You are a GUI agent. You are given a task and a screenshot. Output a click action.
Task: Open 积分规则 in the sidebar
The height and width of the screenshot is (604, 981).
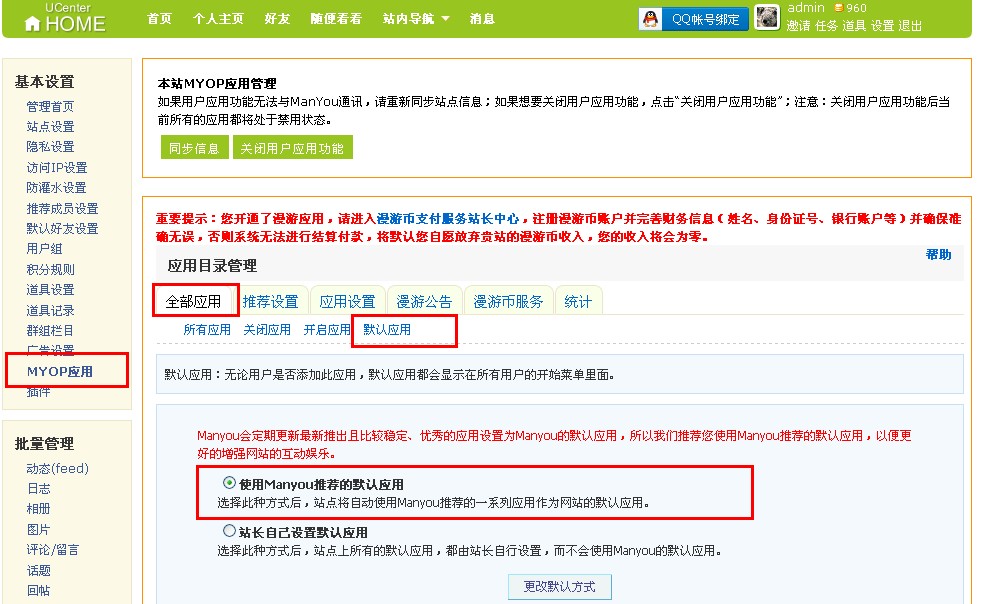tap(50, 269)
